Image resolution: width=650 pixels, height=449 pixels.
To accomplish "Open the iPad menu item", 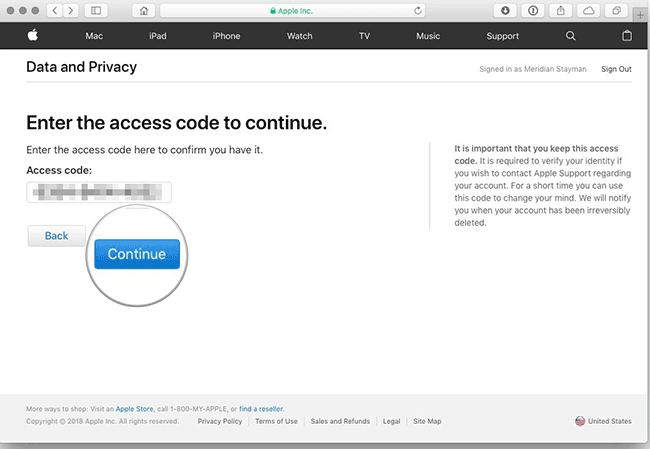I will click(158, 36).
